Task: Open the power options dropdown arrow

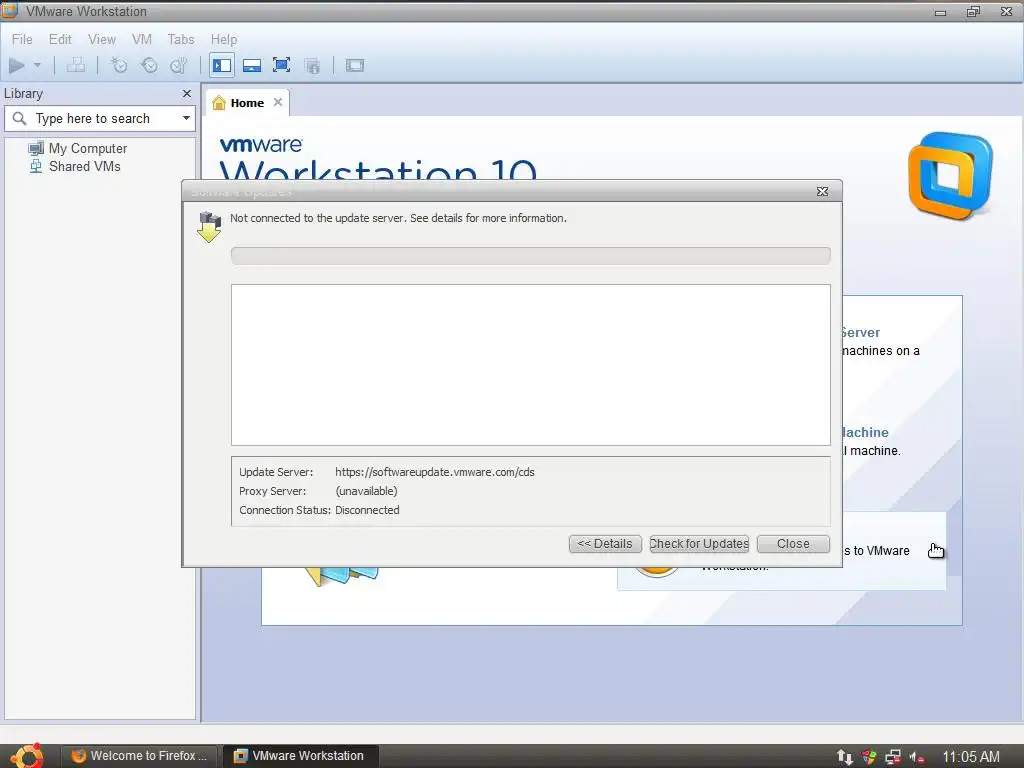Action: point(37,65)
